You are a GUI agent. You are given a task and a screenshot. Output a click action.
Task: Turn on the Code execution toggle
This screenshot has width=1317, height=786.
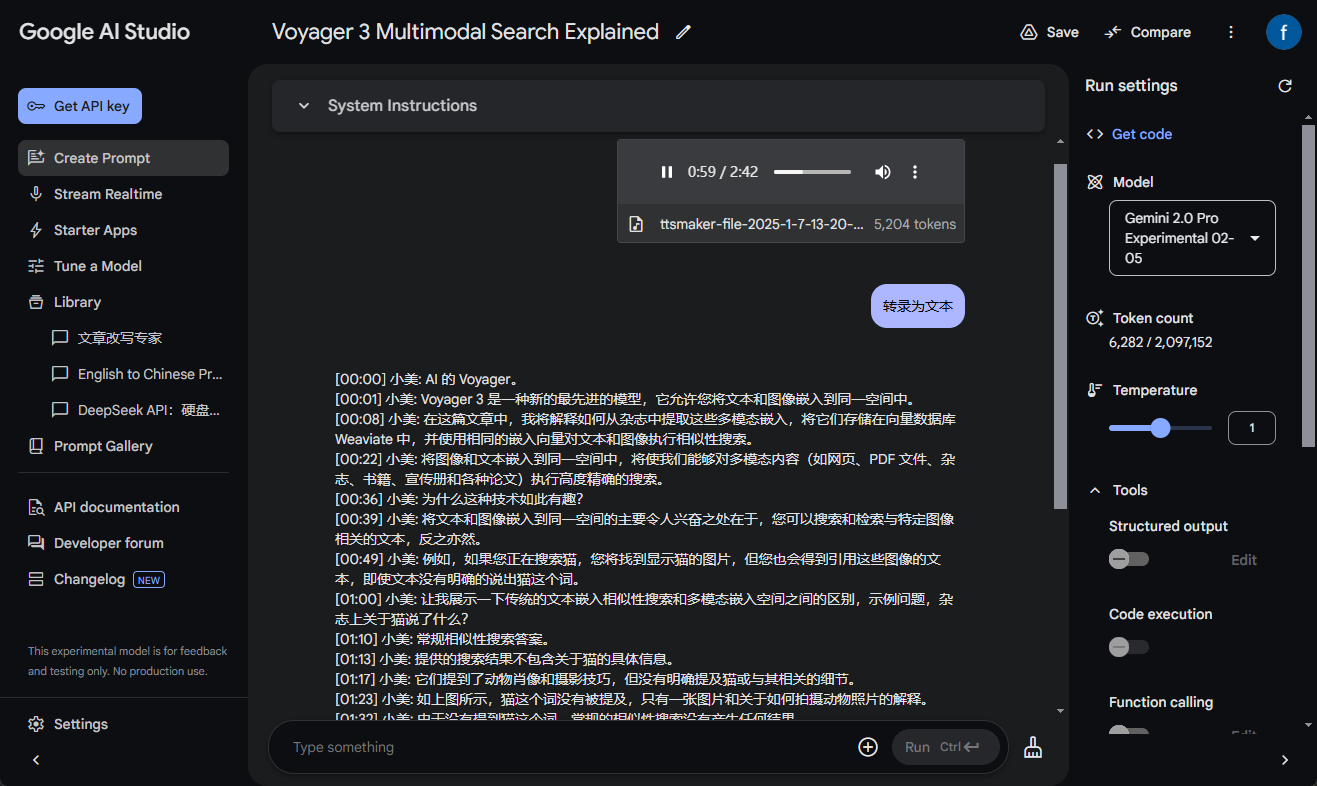pyautogui.click(x=1128, y=647)
